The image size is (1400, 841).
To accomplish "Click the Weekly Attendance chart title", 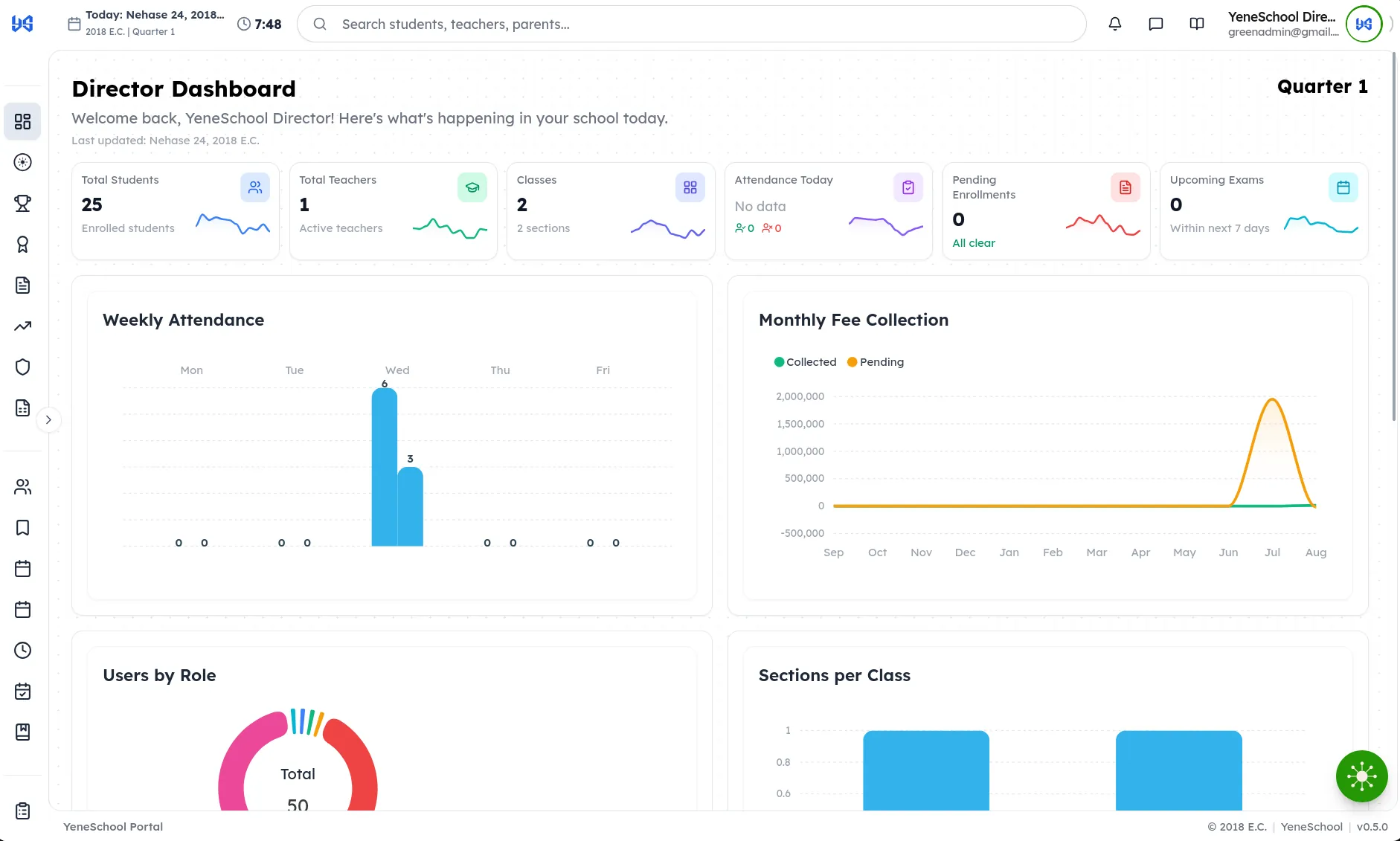I will (184, 320).
